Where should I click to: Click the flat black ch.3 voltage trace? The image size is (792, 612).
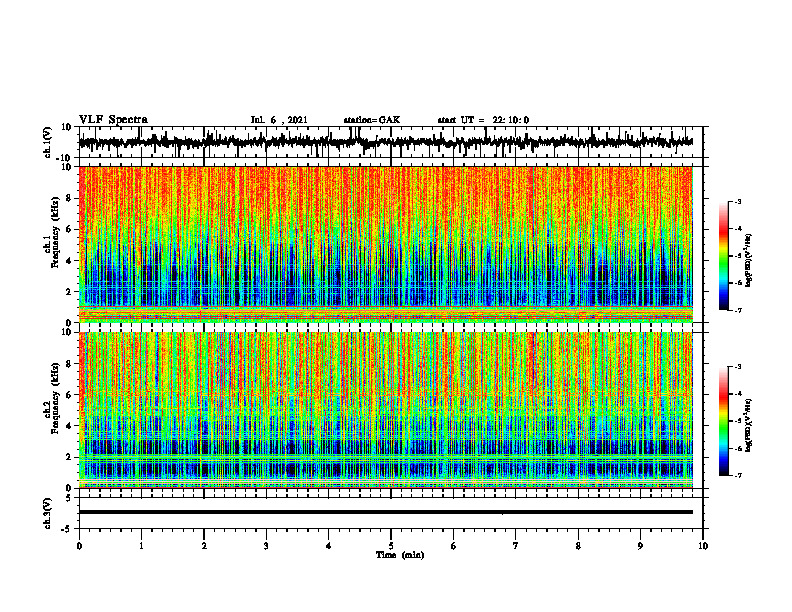386,512
